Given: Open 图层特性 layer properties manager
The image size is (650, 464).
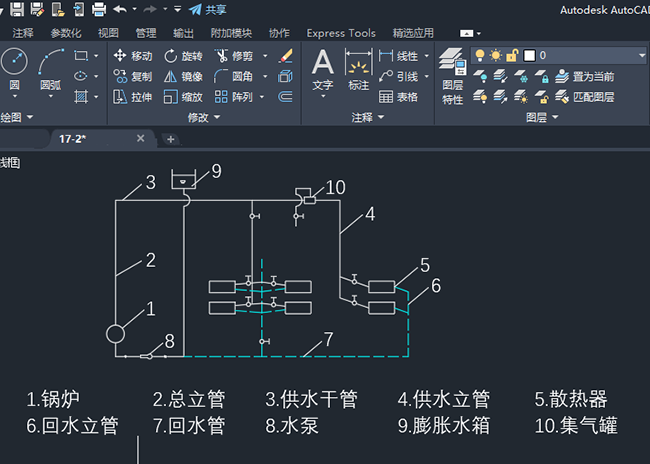Looking at the screenshot, I should click(453, 77).
